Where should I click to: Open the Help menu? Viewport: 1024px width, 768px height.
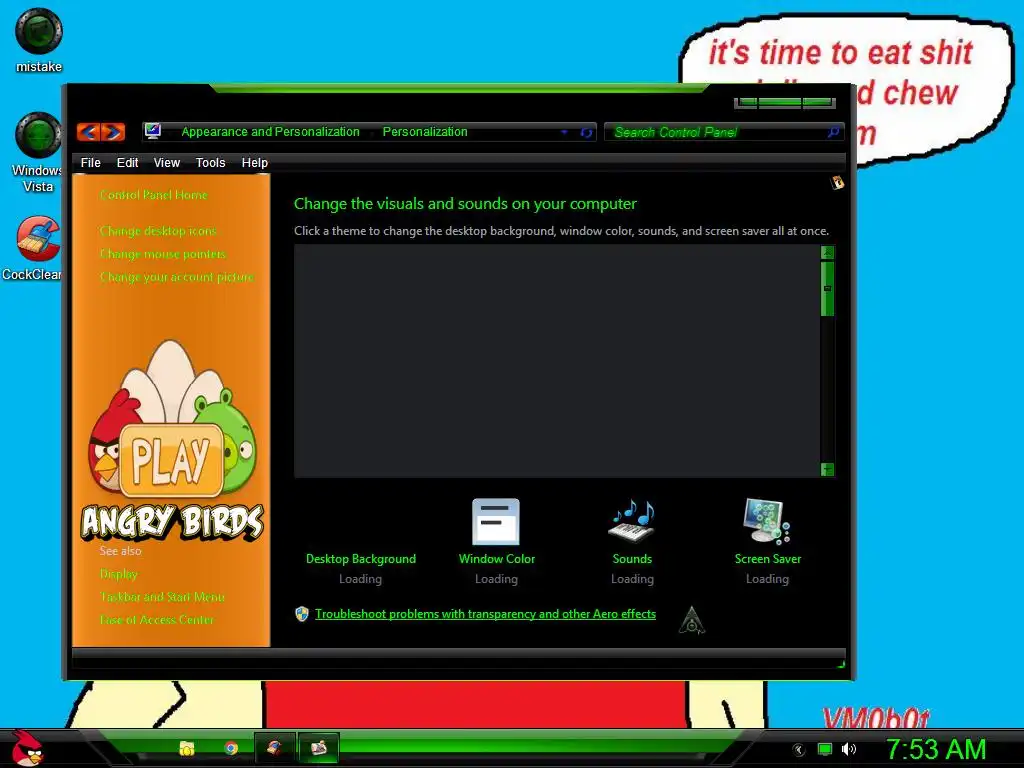255,163
